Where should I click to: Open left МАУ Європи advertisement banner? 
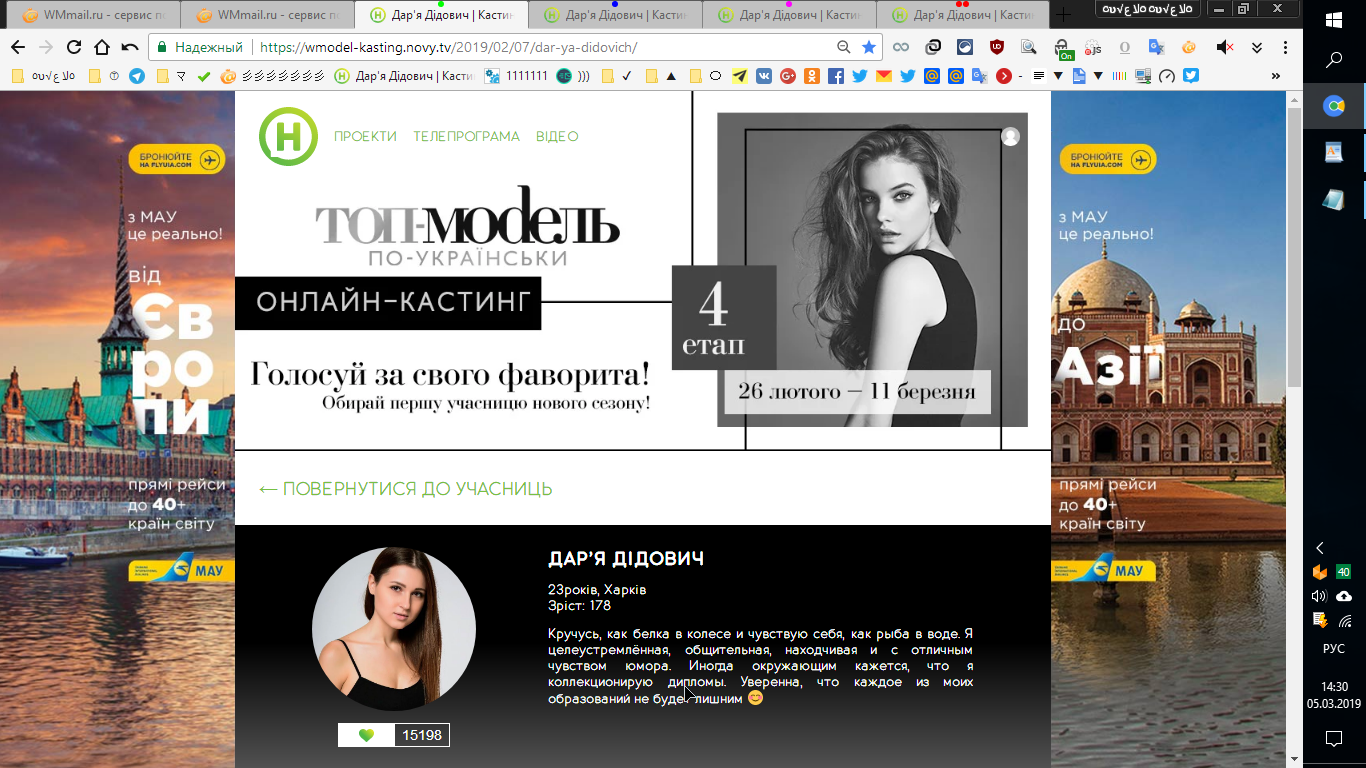point(117,430)
